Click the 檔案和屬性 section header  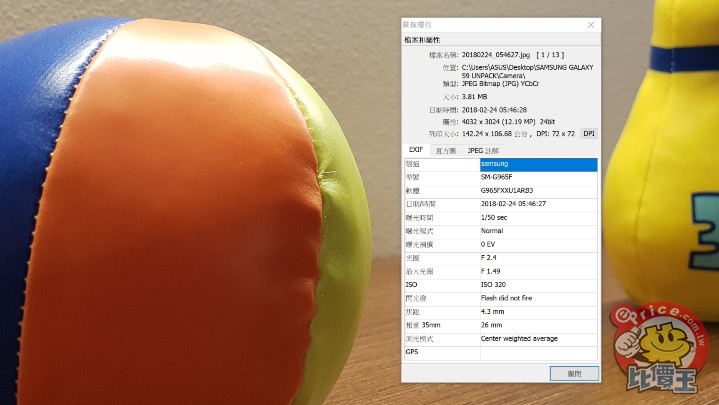(422, 40)
